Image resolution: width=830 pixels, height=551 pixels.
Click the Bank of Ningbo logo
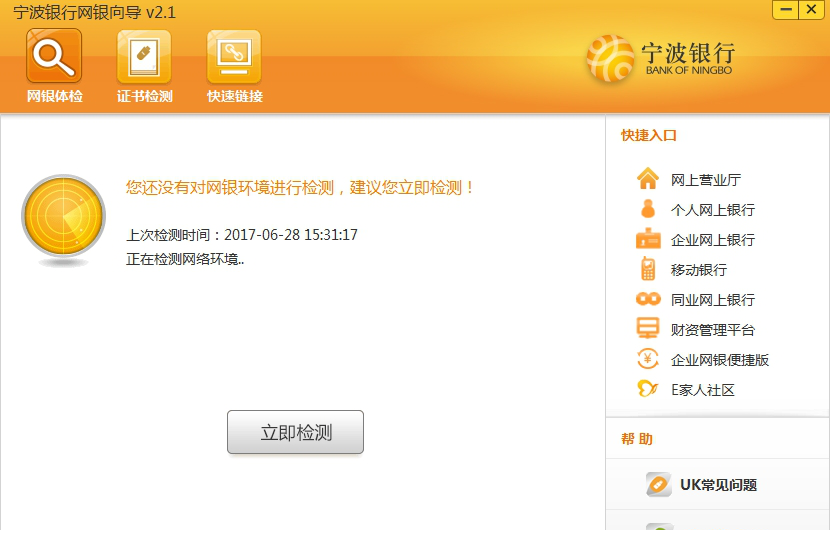click(662, 59)
